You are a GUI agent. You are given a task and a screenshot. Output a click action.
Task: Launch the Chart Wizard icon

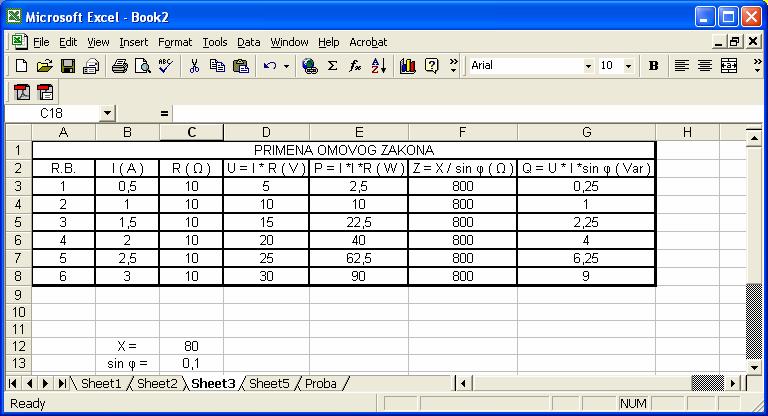click(x=408, y=66)
